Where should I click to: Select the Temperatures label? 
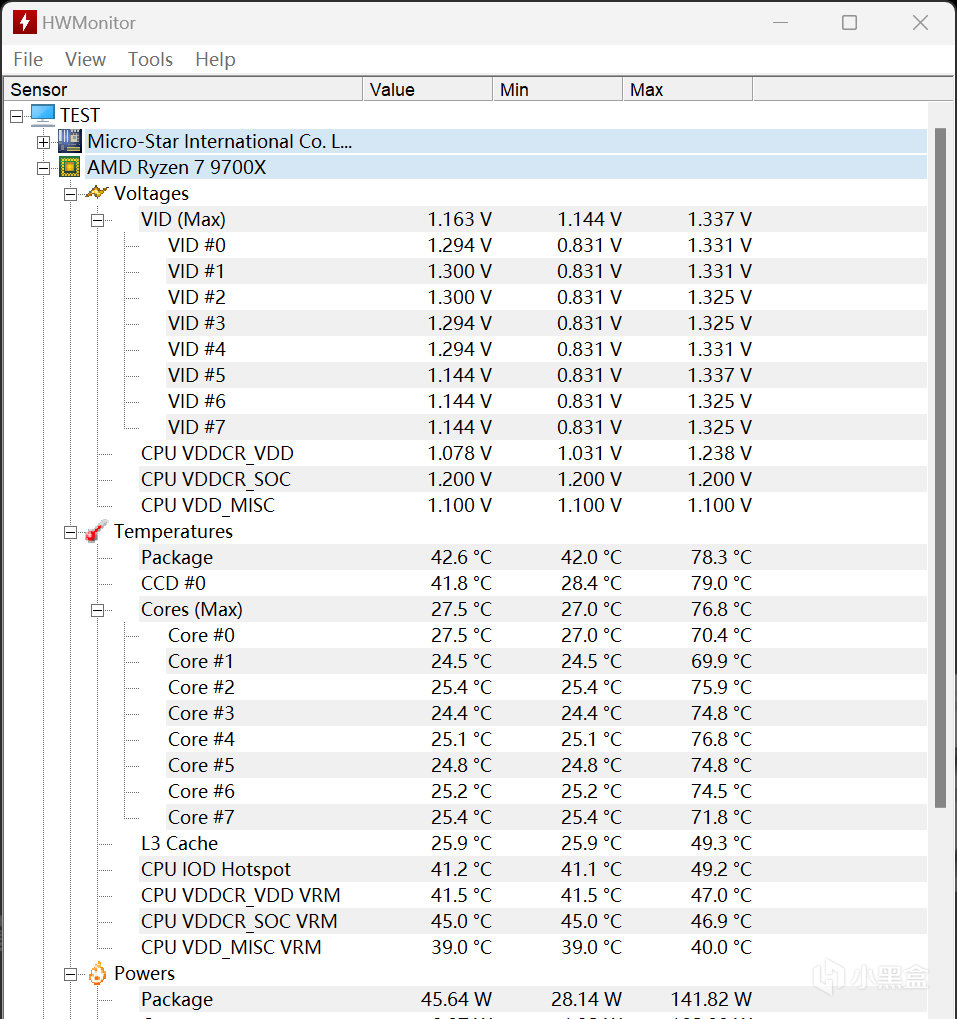coord(173,531)
